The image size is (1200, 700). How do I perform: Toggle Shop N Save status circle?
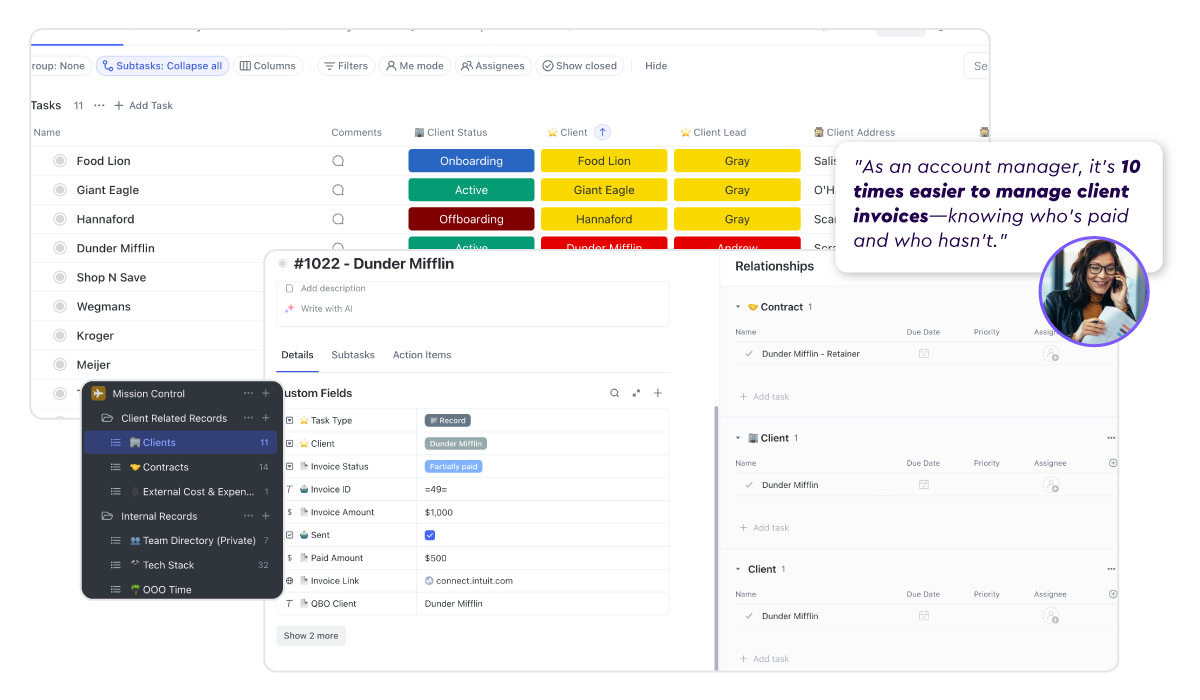pos(60,277)
